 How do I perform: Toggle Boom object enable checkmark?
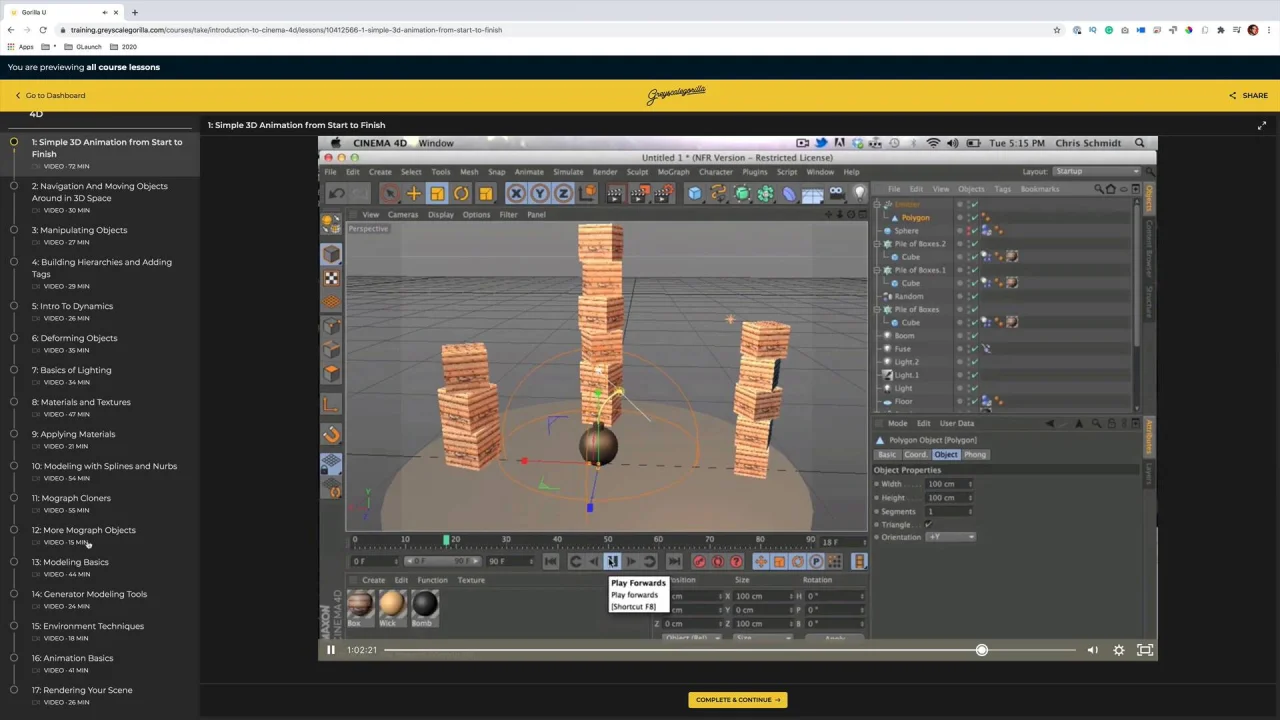(x=975, y=336)
